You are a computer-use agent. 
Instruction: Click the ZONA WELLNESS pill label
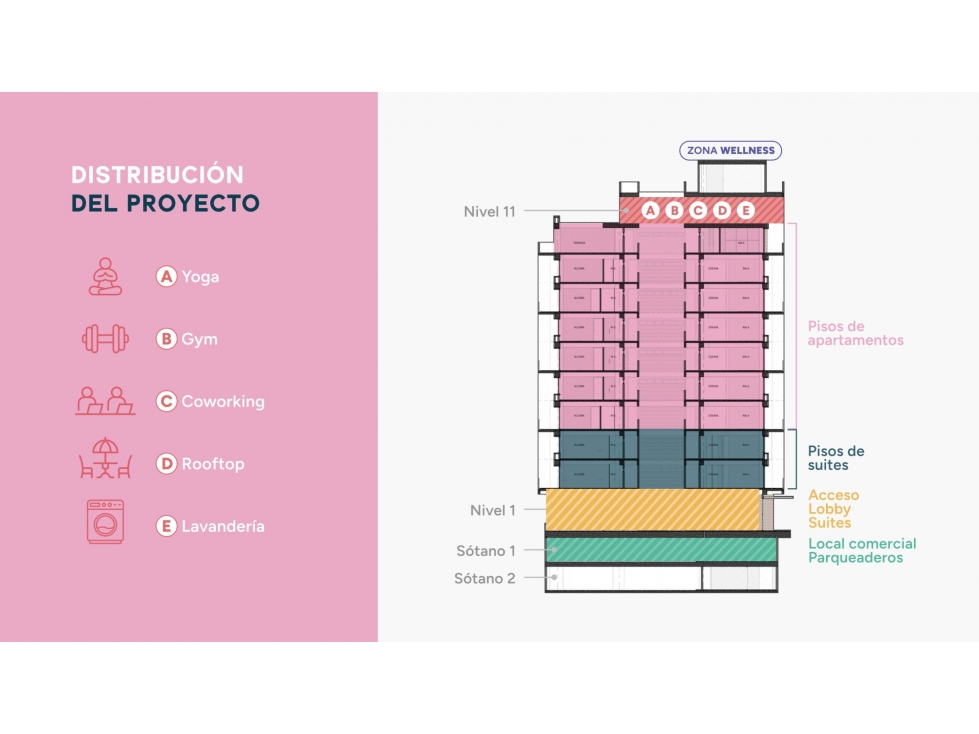click(x=731, y=150)
